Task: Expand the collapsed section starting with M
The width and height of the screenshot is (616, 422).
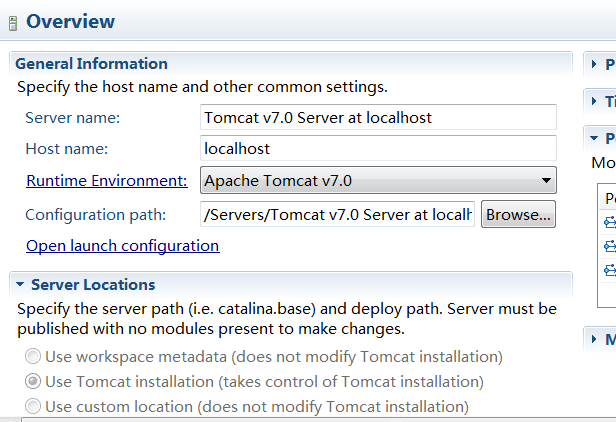Action: (594, 339)
